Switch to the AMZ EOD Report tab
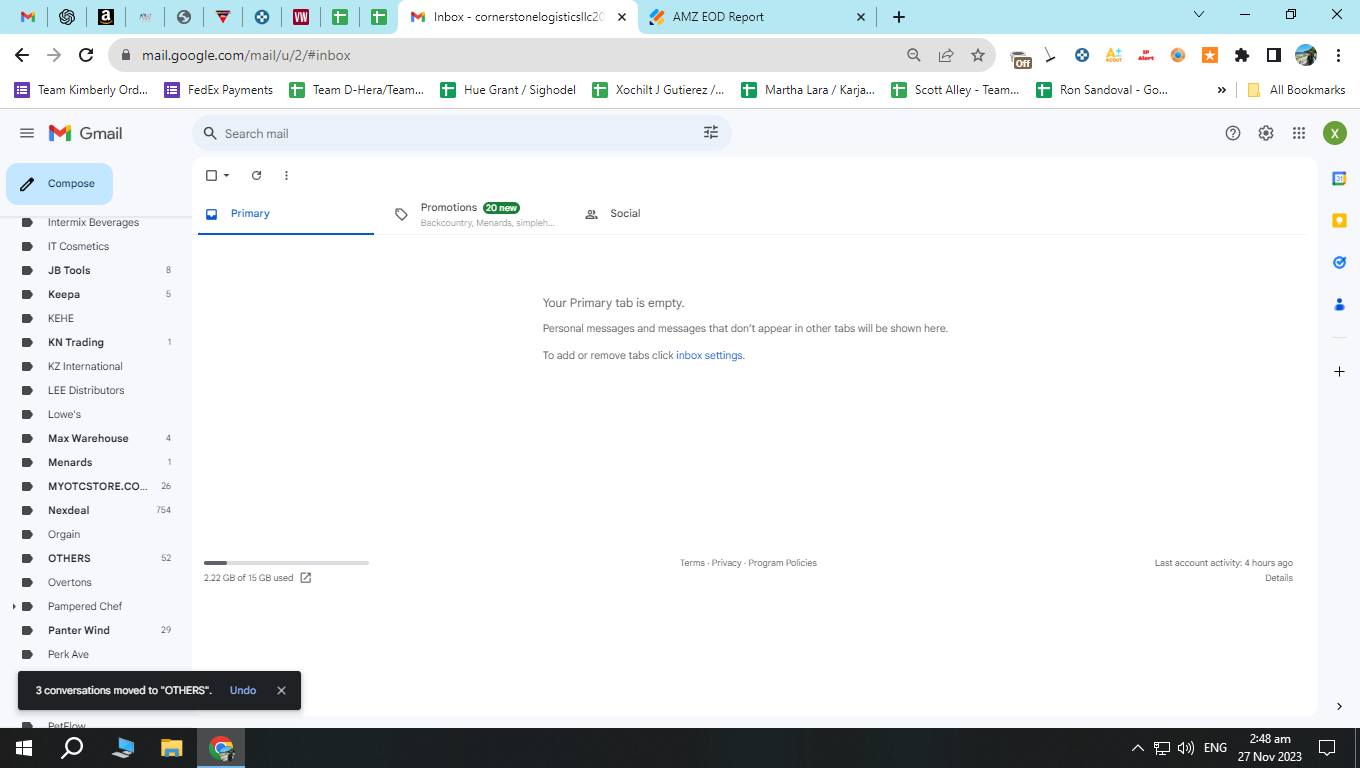Viewport: 1360px width, 768px height. pos(756,17)
